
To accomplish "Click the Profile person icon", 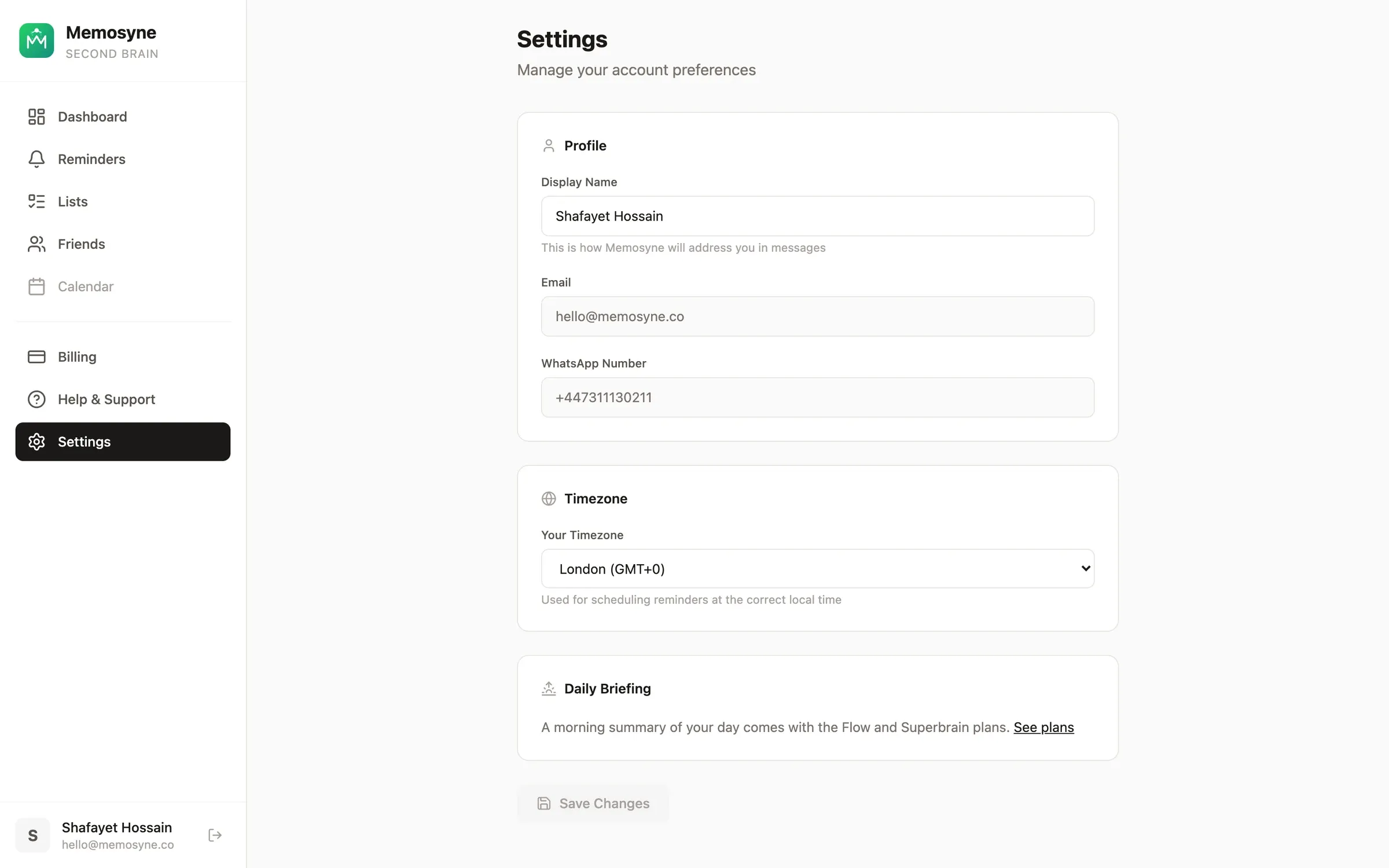I will click(x=549, y=146).
